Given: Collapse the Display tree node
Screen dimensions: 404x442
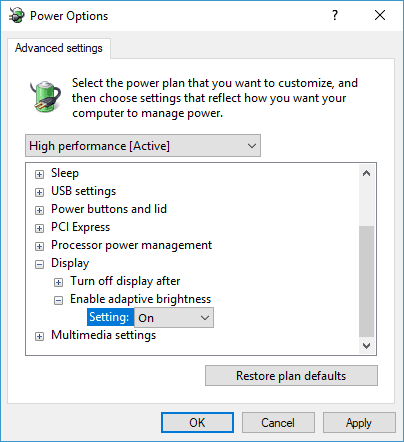Looking at the screenshot, I should click(x=39, y=265).
